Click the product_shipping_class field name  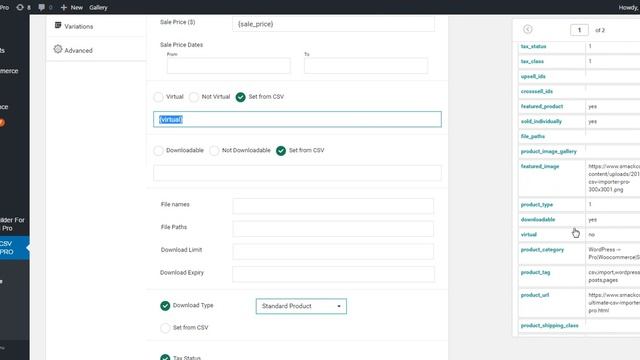[549, 326]
